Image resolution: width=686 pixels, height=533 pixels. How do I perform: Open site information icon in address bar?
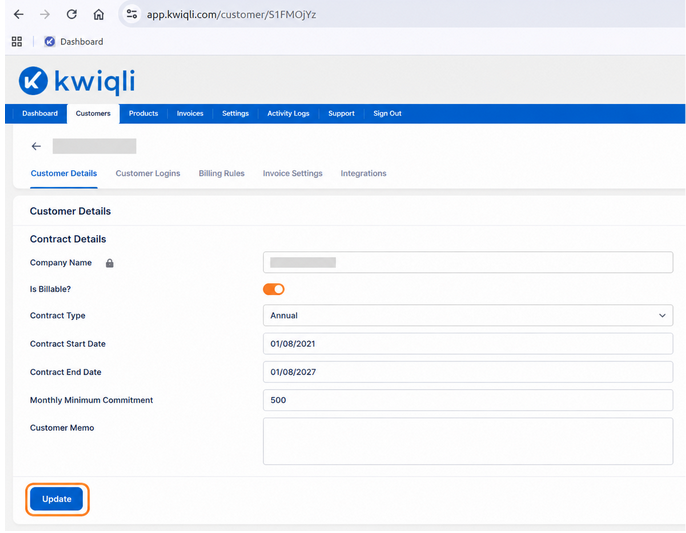point(132,14)
